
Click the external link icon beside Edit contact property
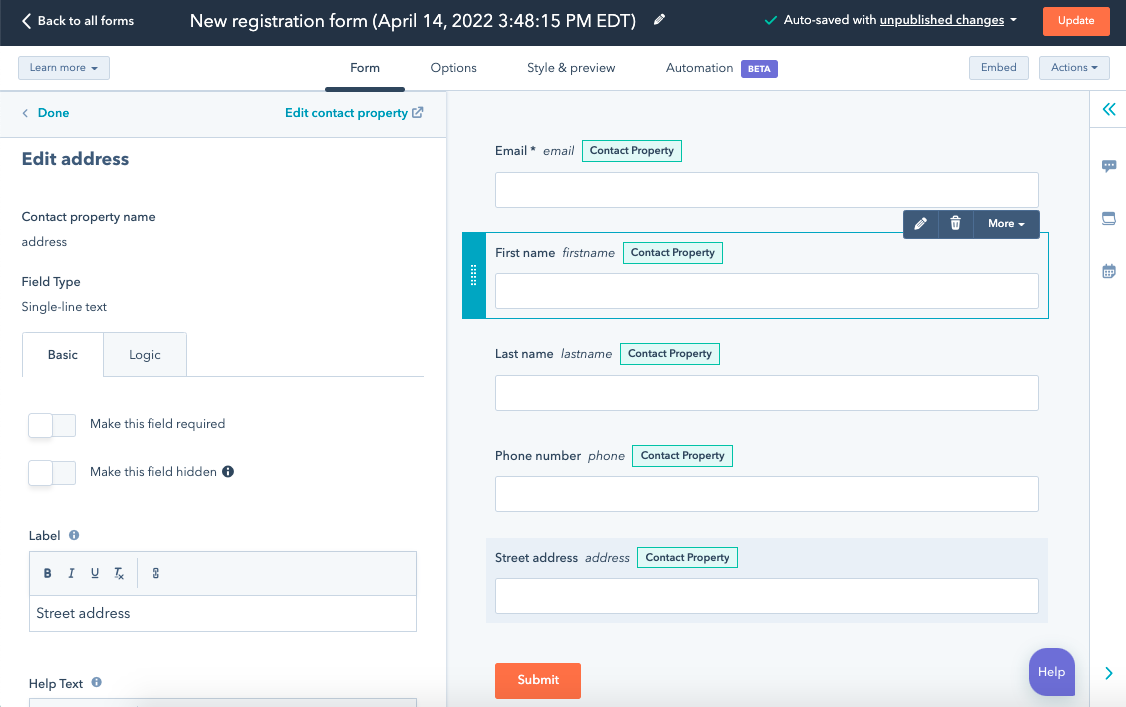pos(417,112)
